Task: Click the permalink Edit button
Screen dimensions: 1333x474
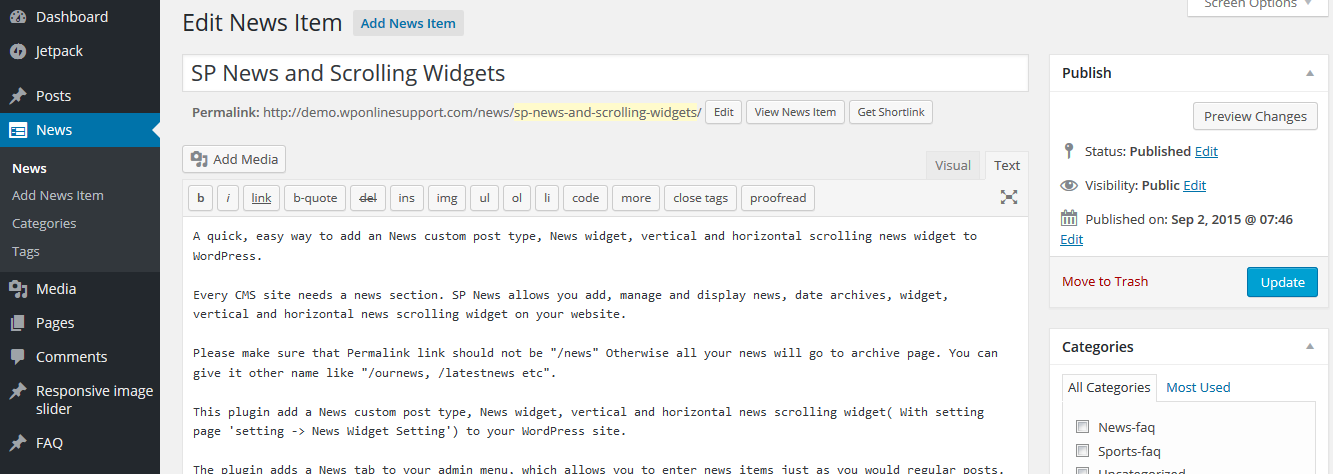Action: (723, 112)
